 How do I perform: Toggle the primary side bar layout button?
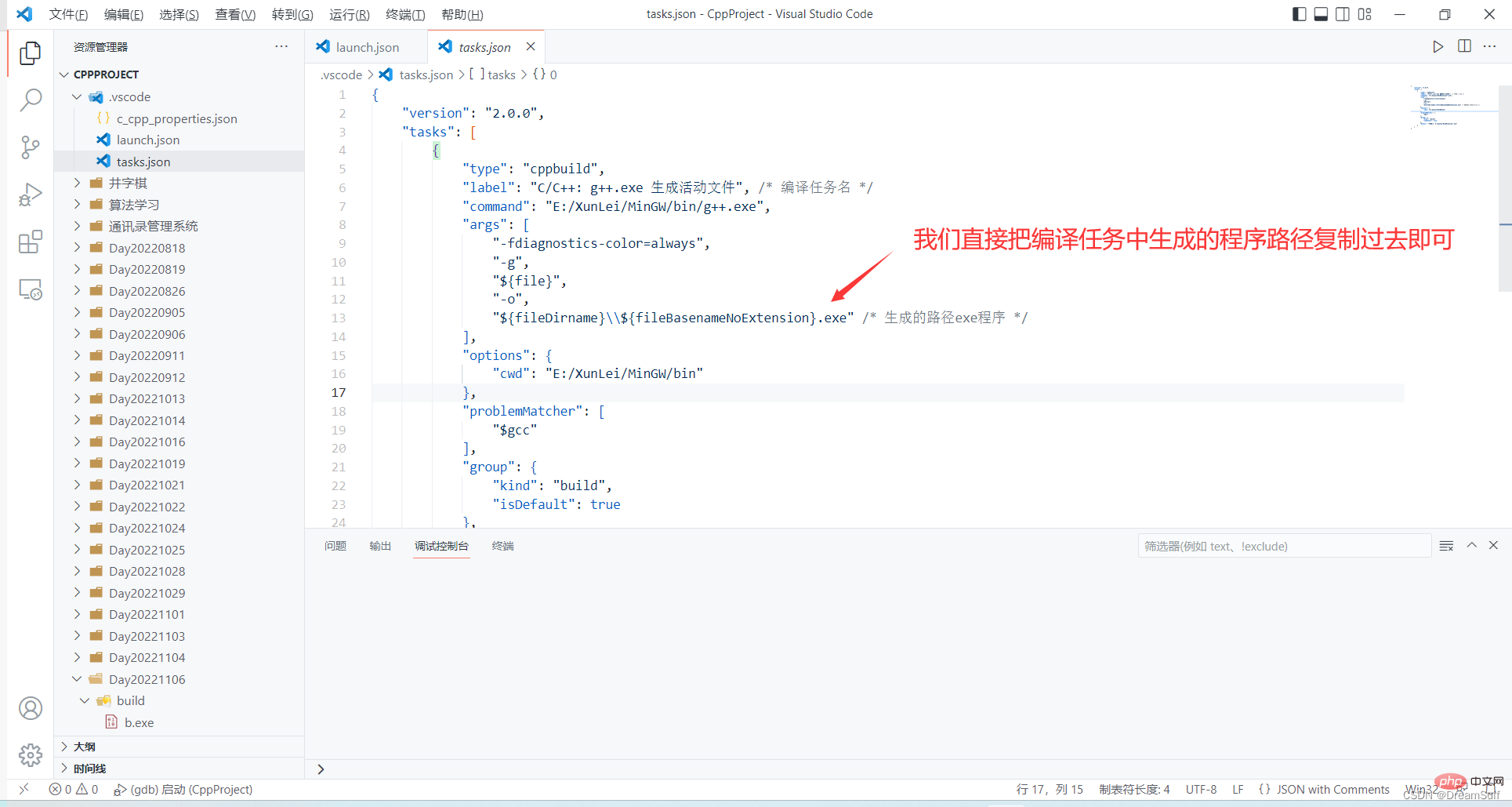pos(1299,14)
